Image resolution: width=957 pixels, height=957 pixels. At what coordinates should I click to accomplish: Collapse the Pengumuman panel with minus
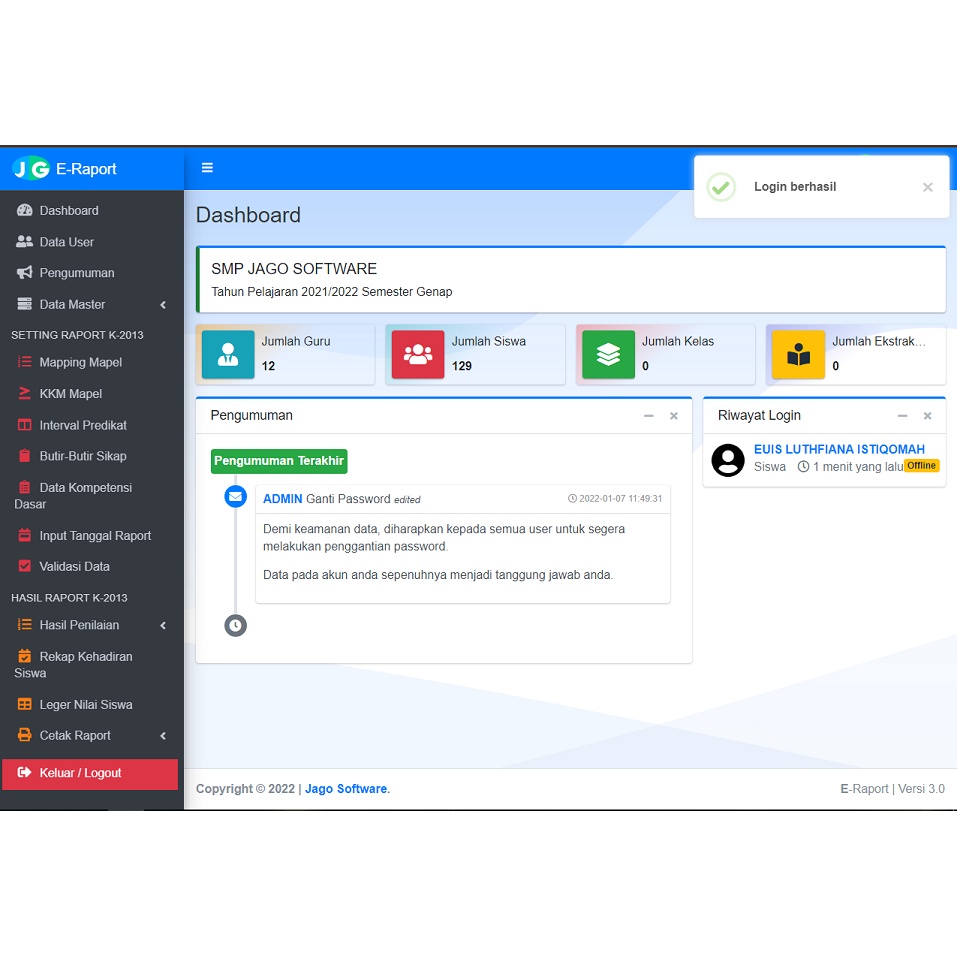(x=648, y=416)
